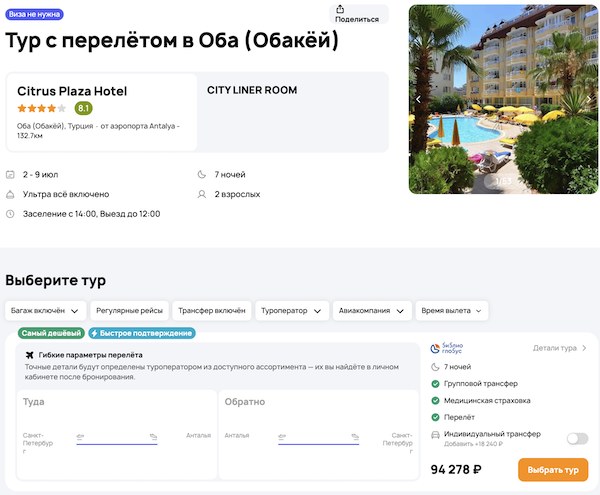Click the airplane icon by Гибкие параметры перелёта
This screenshot has width=600, height=495.
click(27, 355)
